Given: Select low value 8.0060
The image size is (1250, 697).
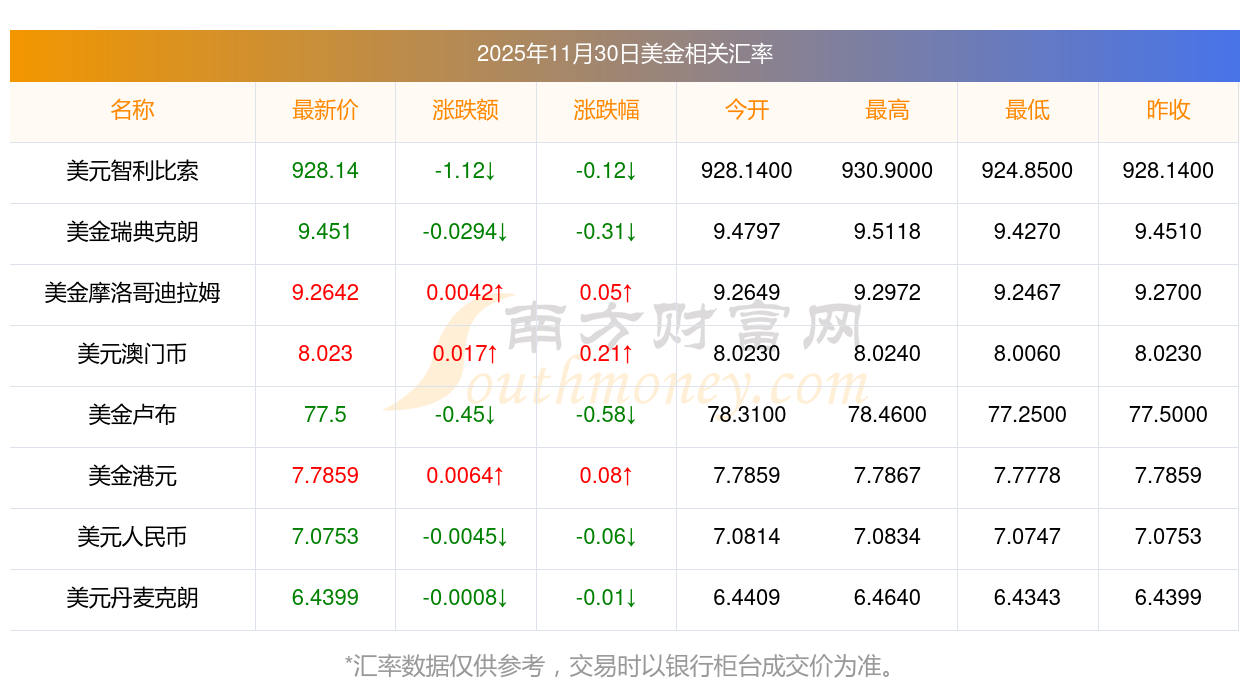Looking at the screenshot, I should click(1028, 354).
